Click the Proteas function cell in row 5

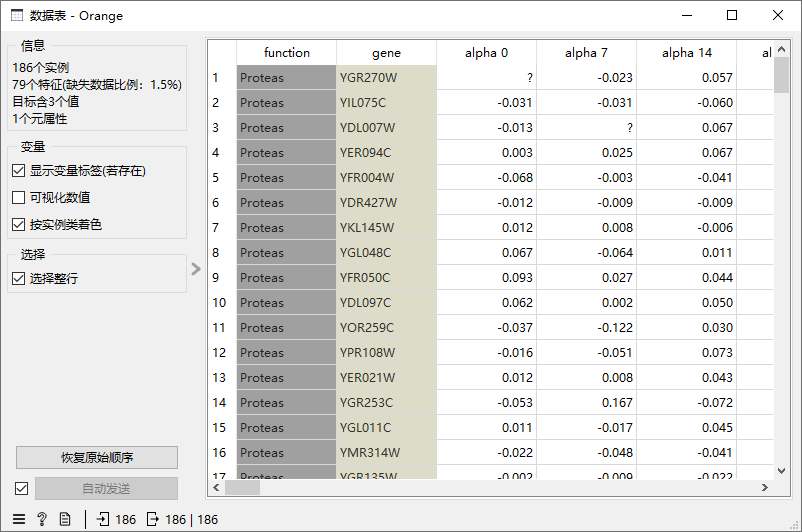286,178
